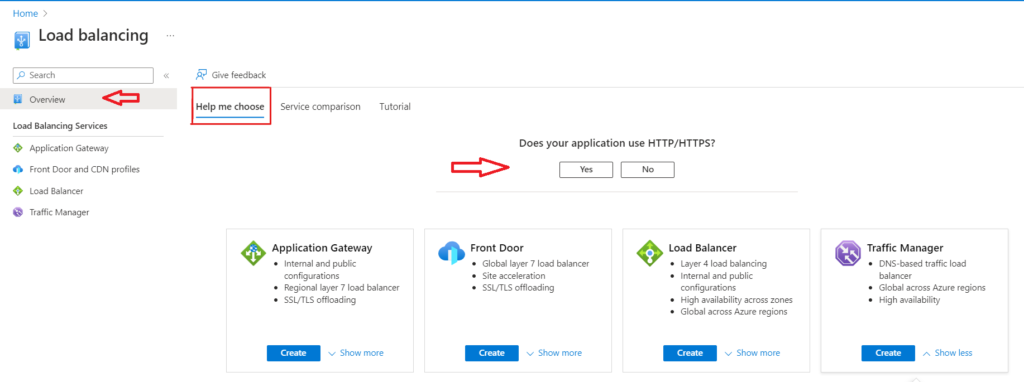This screenshot has height=382, width=1024.
Task: Open the Tutorial tab
Action: 395,106
